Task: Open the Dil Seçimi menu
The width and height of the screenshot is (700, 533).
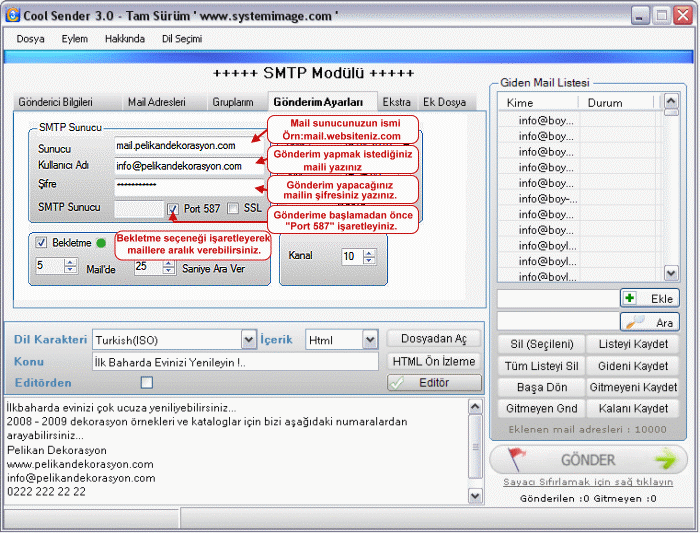Action: [182, 39]
